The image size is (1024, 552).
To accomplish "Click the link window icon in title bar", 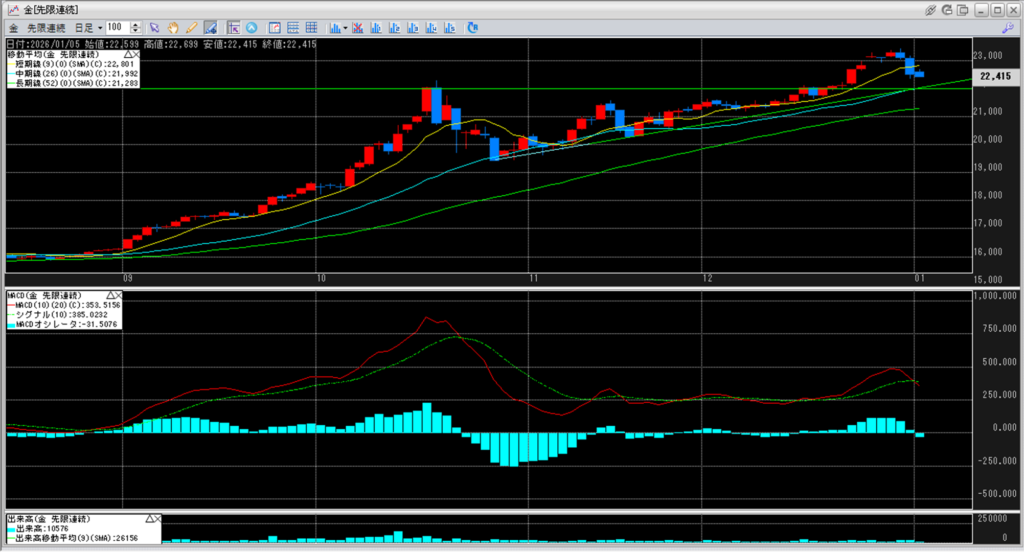I will pyautogui.click(x=930, y=9).
